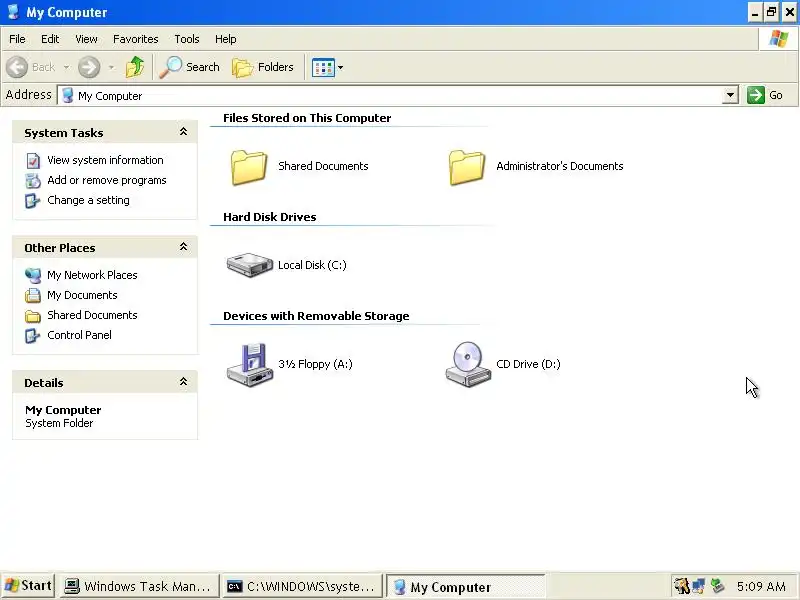The image size is (800, 600).
Task: Click the Add or remove programs icon
Action: pyautogui.click(x=33, y=180)
